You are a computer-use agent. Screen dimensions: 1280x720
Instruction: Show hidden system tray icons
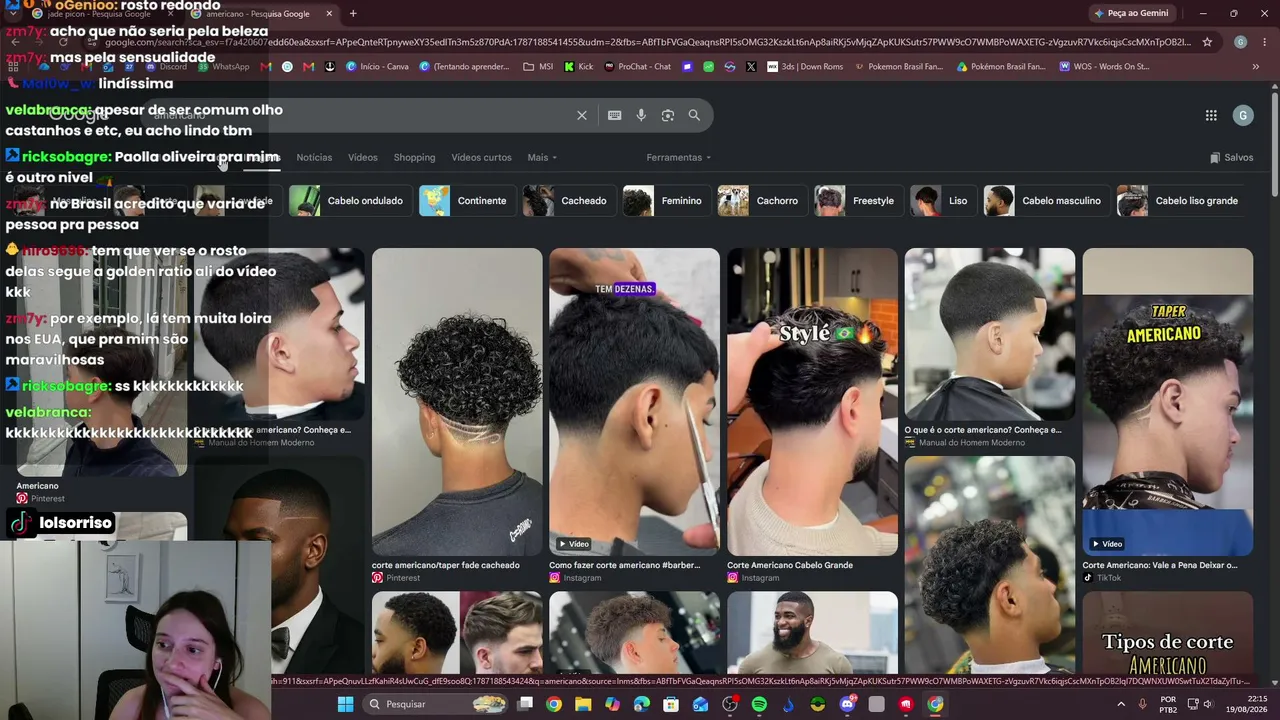pos(1121,704)
